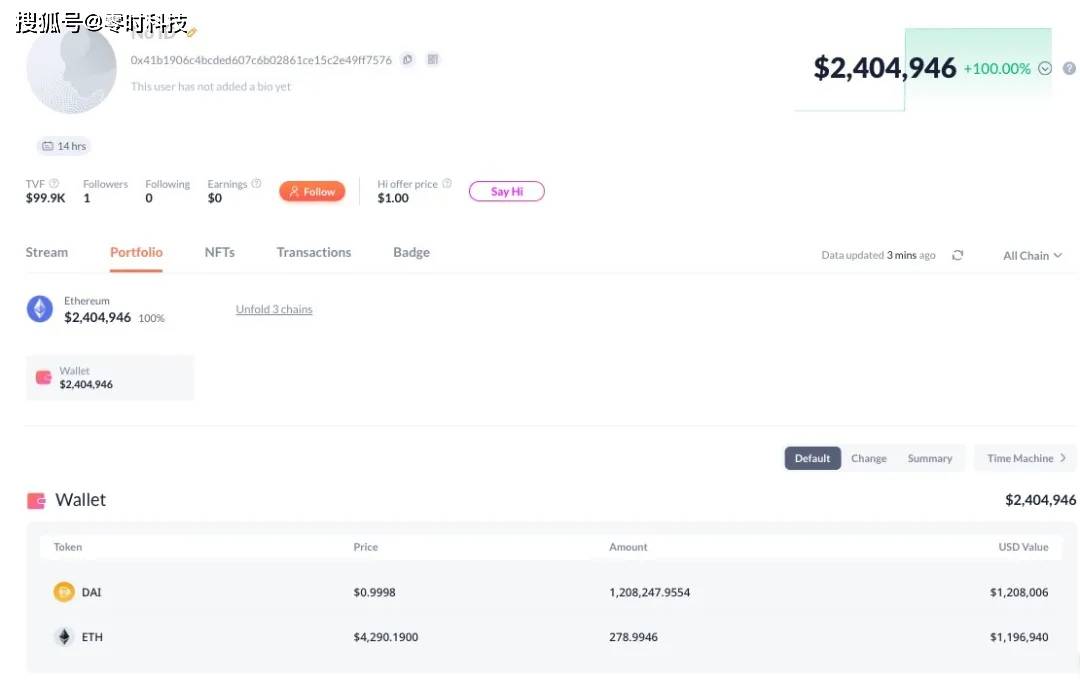Open the Time Machine
1080x682 pixels.
1025,458
